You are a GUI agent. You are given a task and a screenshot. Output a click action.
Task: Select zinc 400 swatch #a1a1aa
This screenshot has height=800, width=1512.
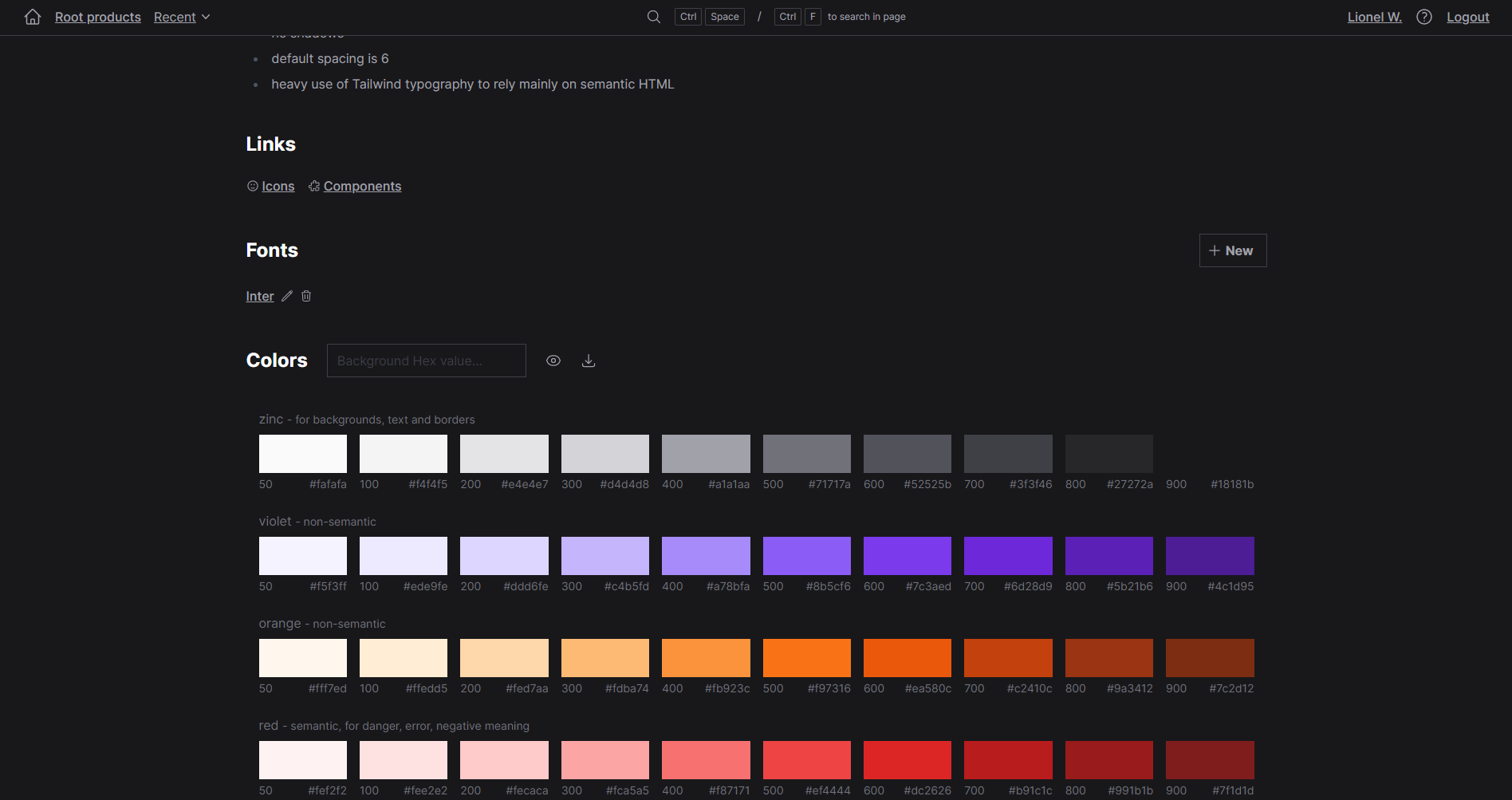click(706, 454)
